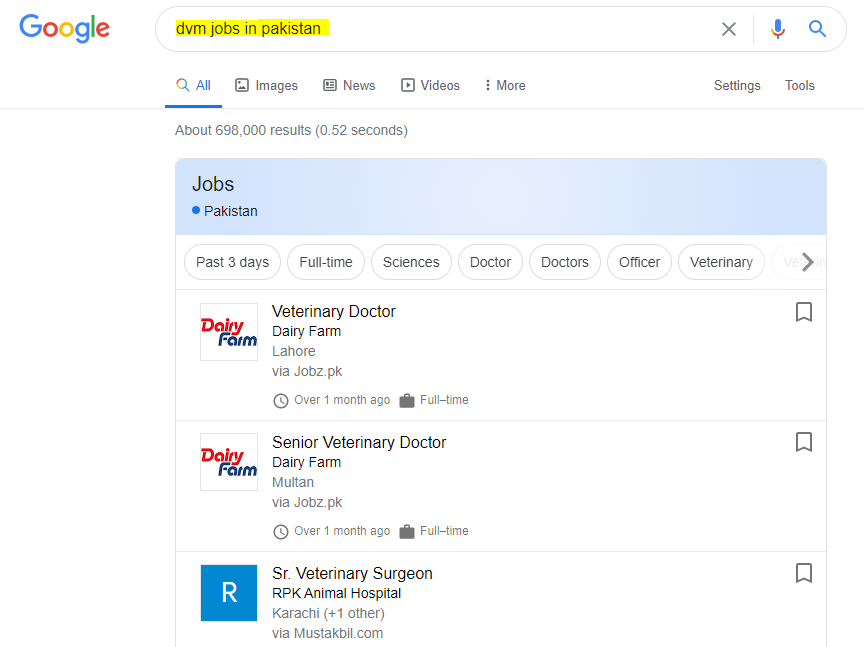Click the Multan location text
Screen dimensions: 864x647
(x=293, y=482)
